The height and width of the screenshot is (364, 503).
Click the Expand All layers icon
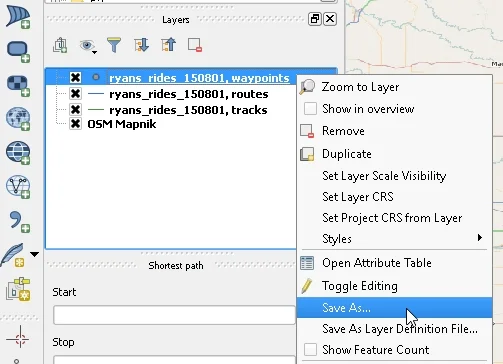pyautogui.click(x=141, y=45)
